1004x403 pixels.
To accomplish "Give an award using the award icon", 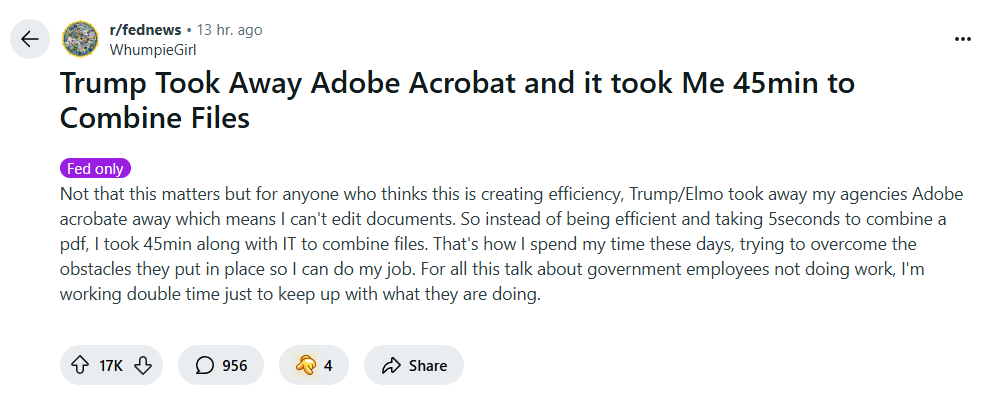I will (x=305, y=366).
